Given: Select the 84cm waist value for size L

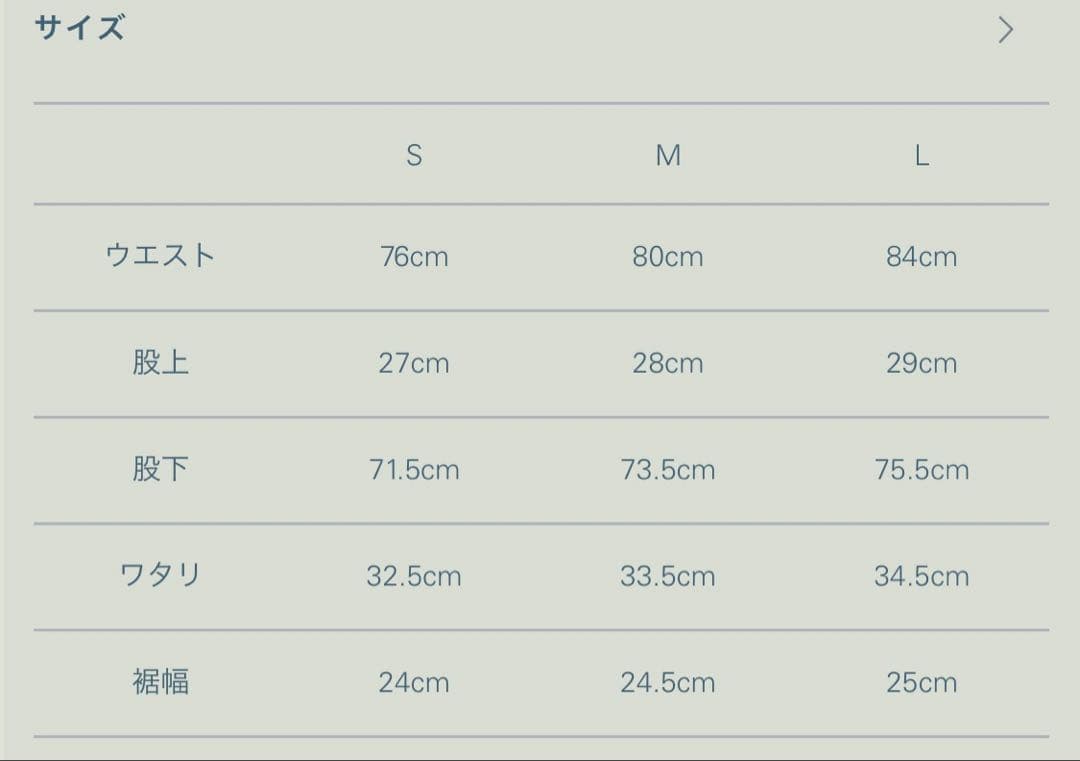Looking at the screenshot, I should tap(923, 256).
